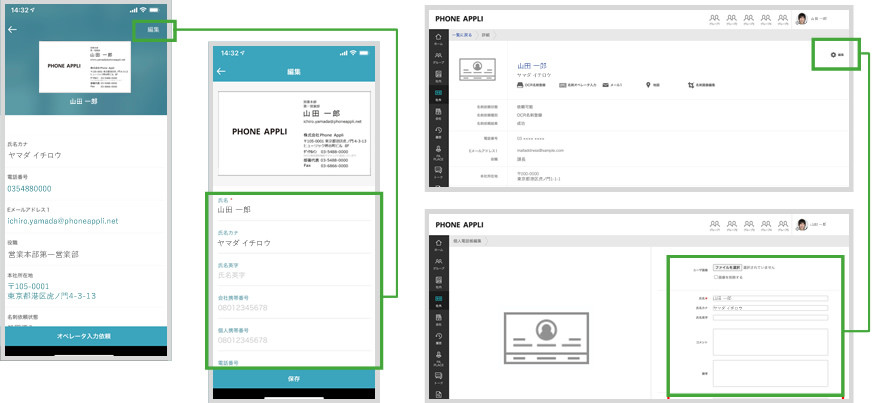Tap the back arrow on phone 編集 screen
This screenshot has width=872, height=403.
221,71
